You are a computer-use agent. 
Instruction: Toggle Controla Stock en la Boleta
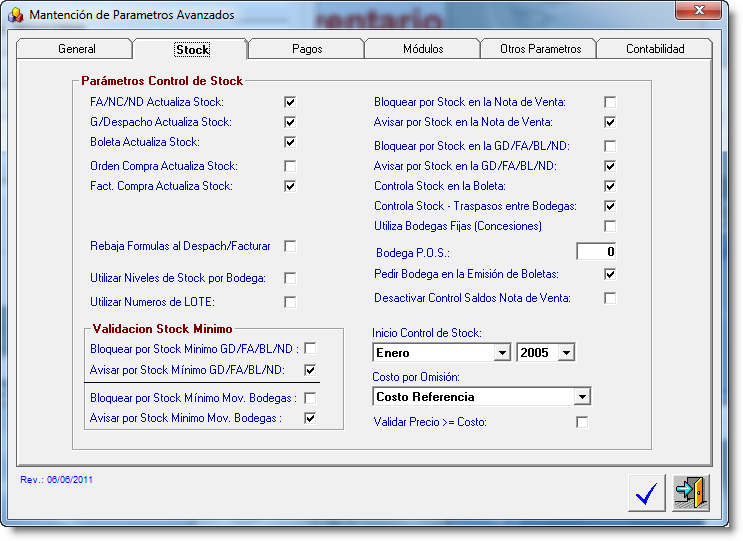pos(610,186)
